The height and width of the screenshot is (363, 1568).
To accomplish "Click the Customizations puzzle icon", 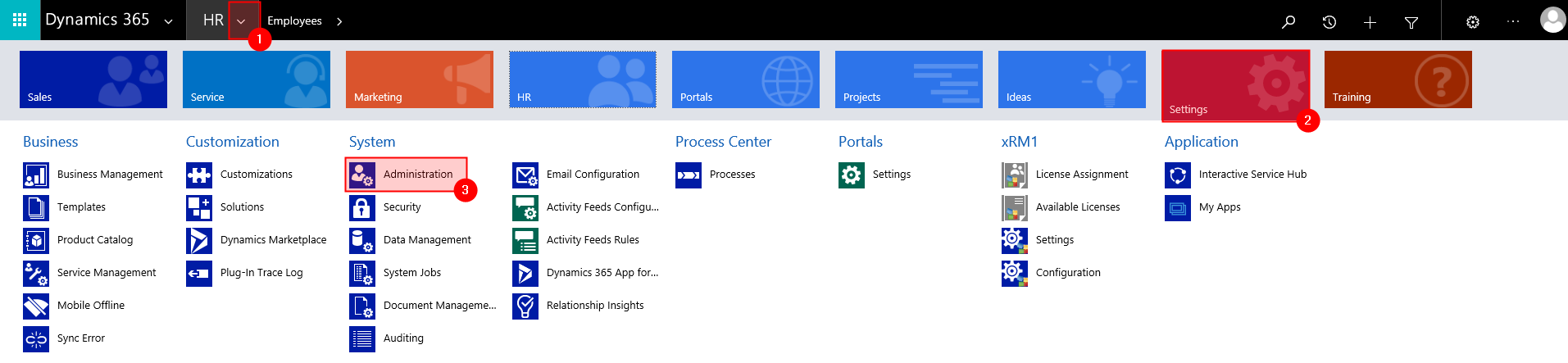I will click(199, 175).
